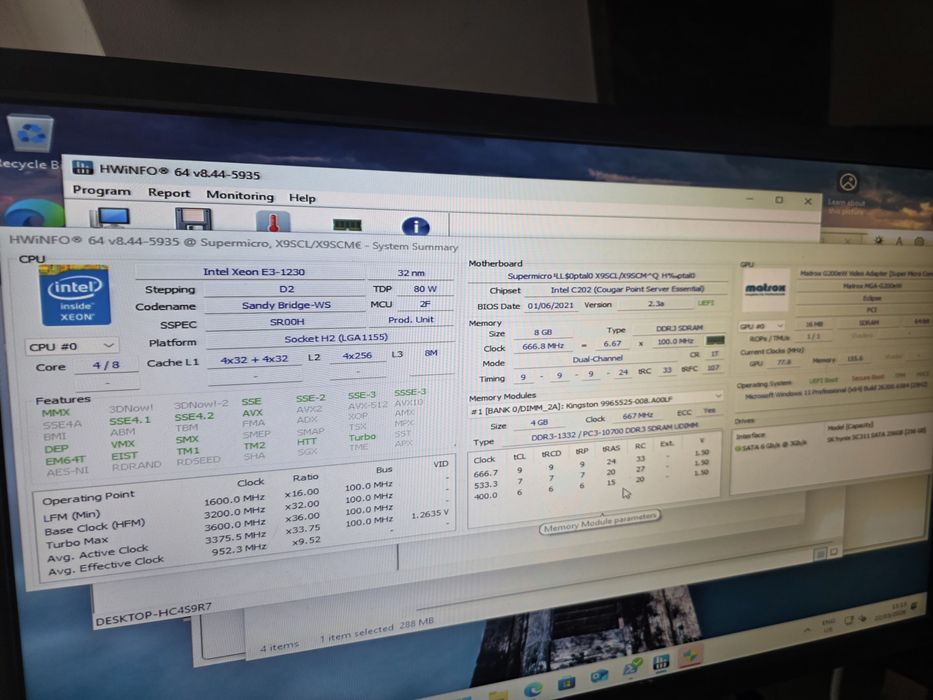Viewport: 933px width, 700px height.
Task: Click the 80 W TDP value
Action: 424,289
